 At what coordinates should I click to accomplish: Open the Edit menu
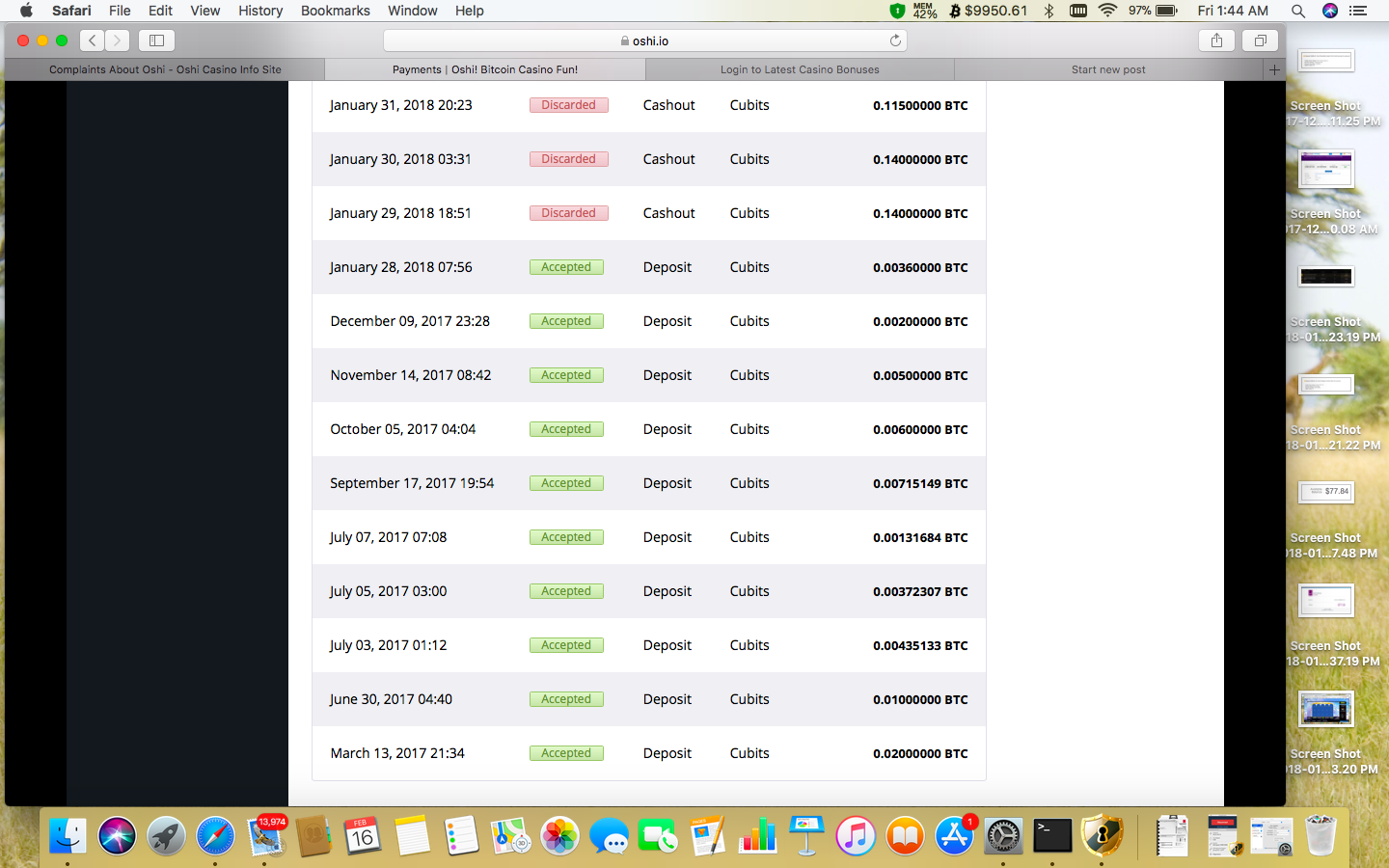coord(160,11)
